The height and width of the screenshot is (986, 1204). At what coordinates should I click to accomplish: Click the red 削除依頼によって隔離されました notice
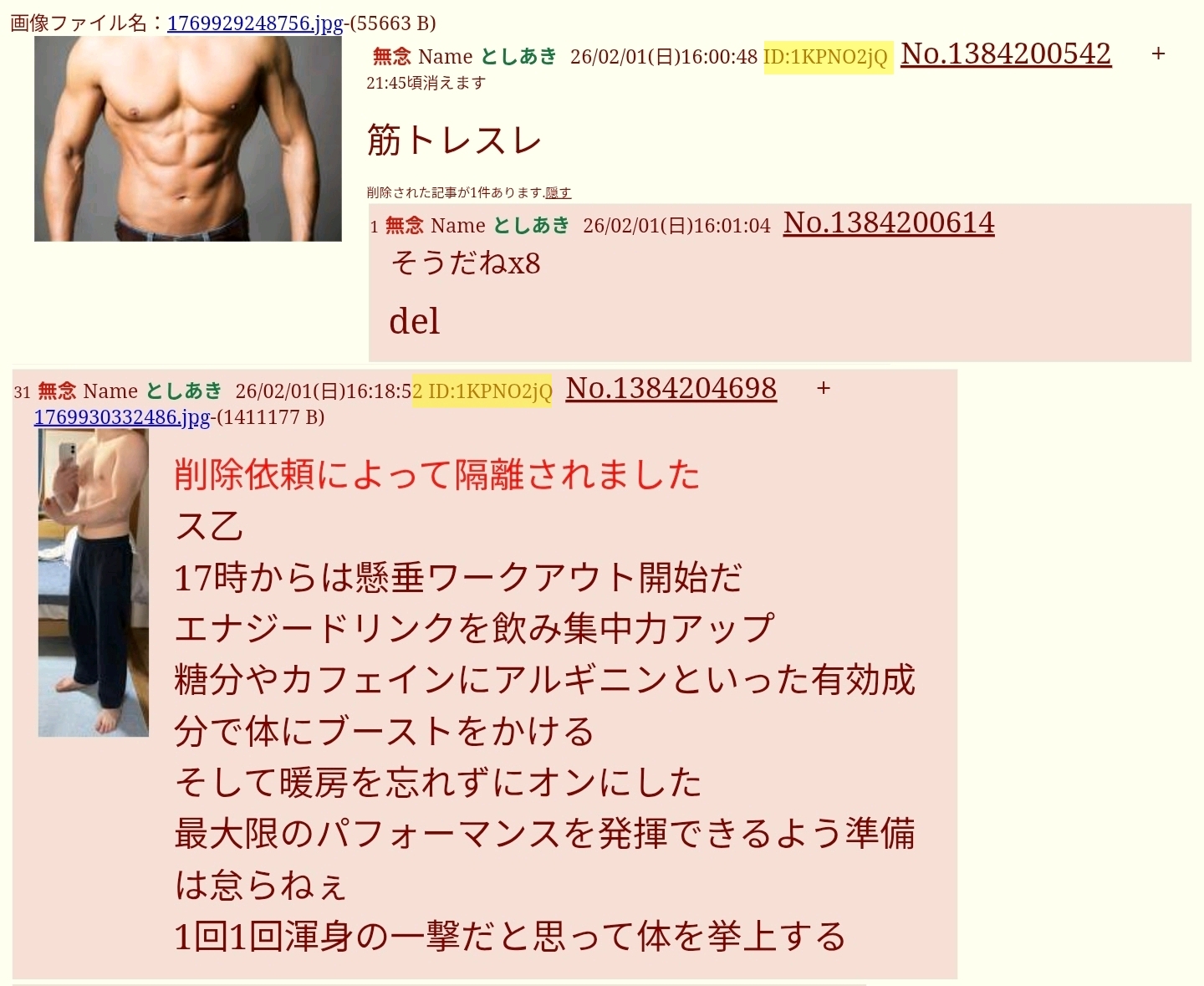pos(437,475)
